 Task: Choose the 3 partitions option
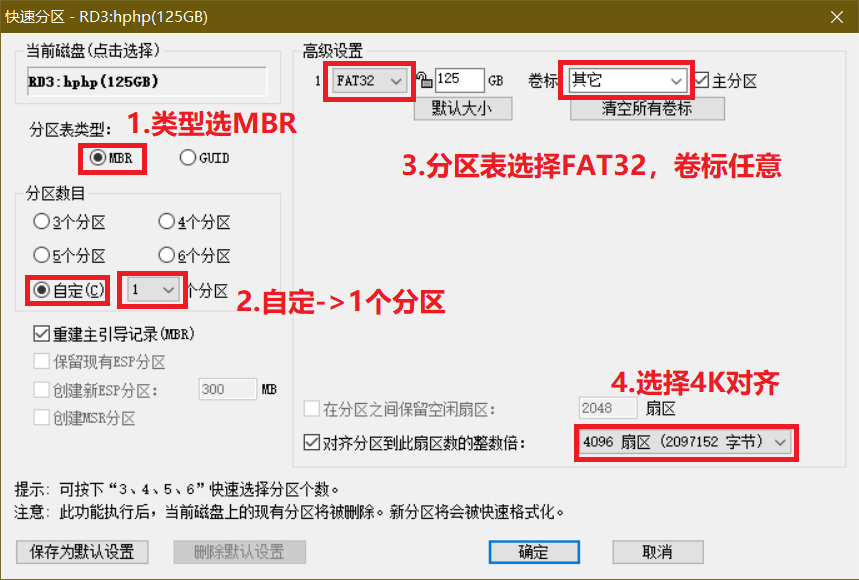click(x=42, y=221)
